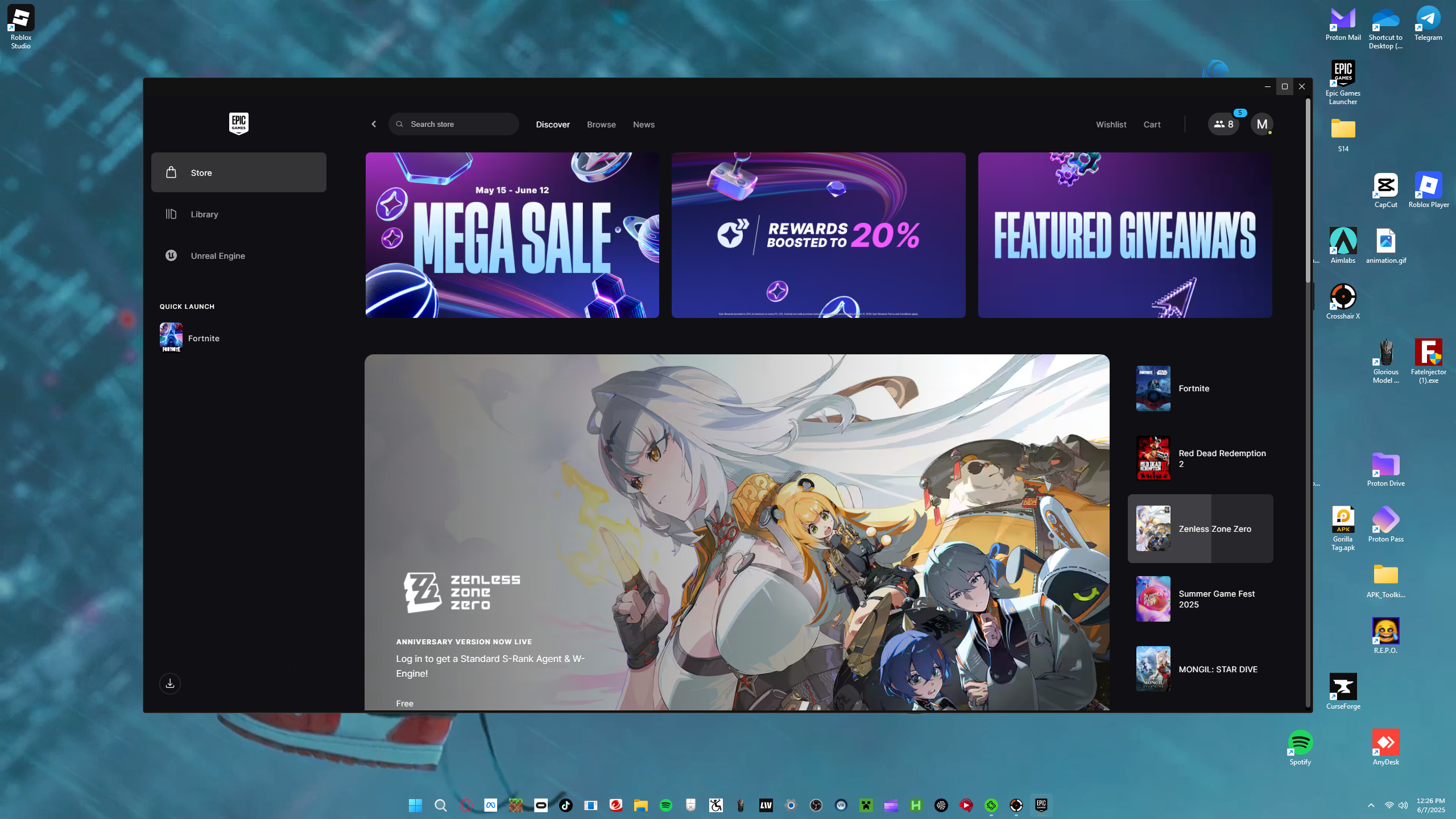
Task: Open the Cart link
Action: click(x=1152, y=125)
